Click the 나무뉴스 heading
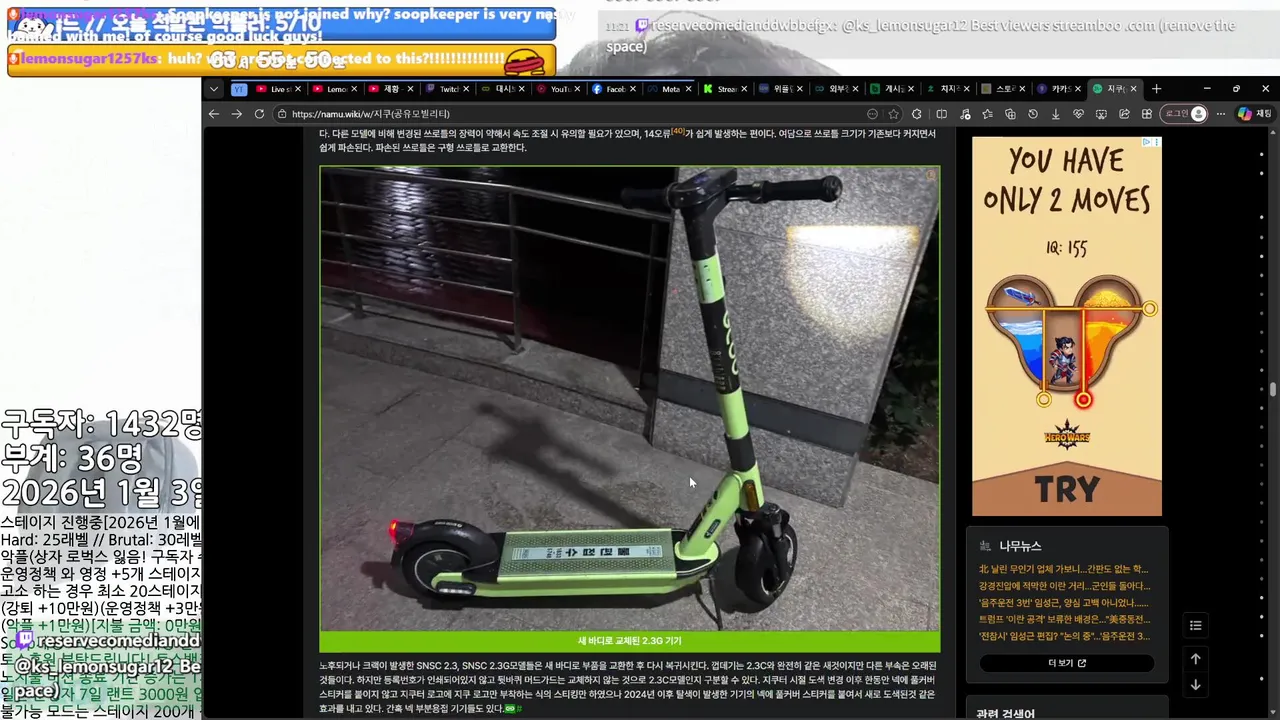This screenshot has height=720, width=1280. 1020,546
